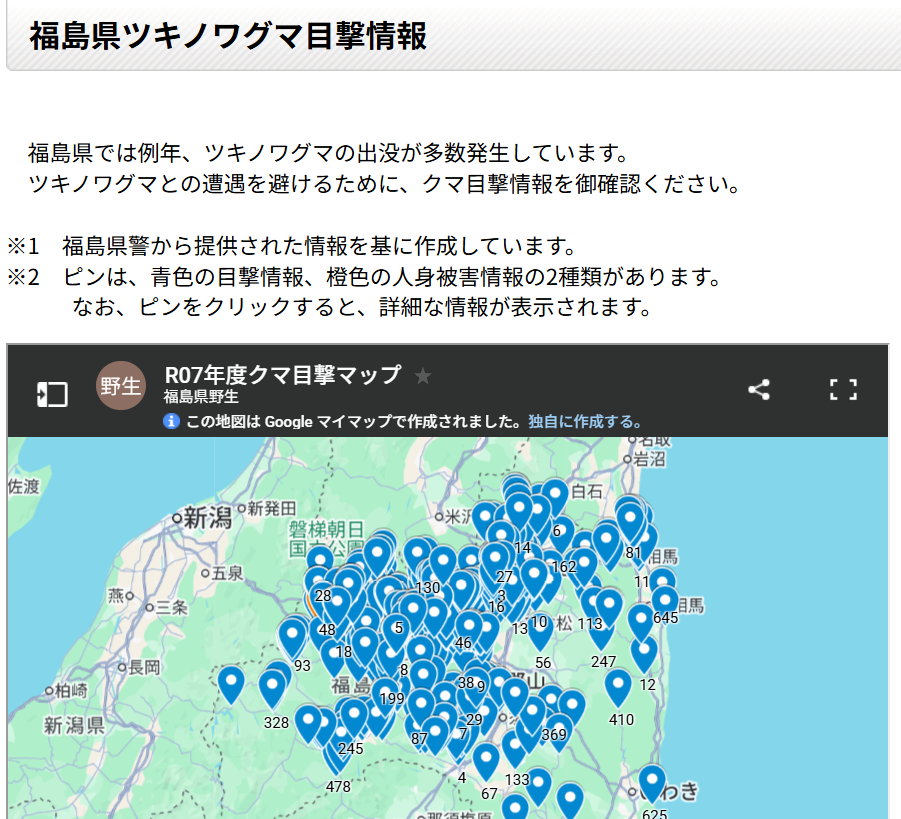Expand the map to fullscreen view
This screenshot has width=901, height=819.
tap(844, 390)
